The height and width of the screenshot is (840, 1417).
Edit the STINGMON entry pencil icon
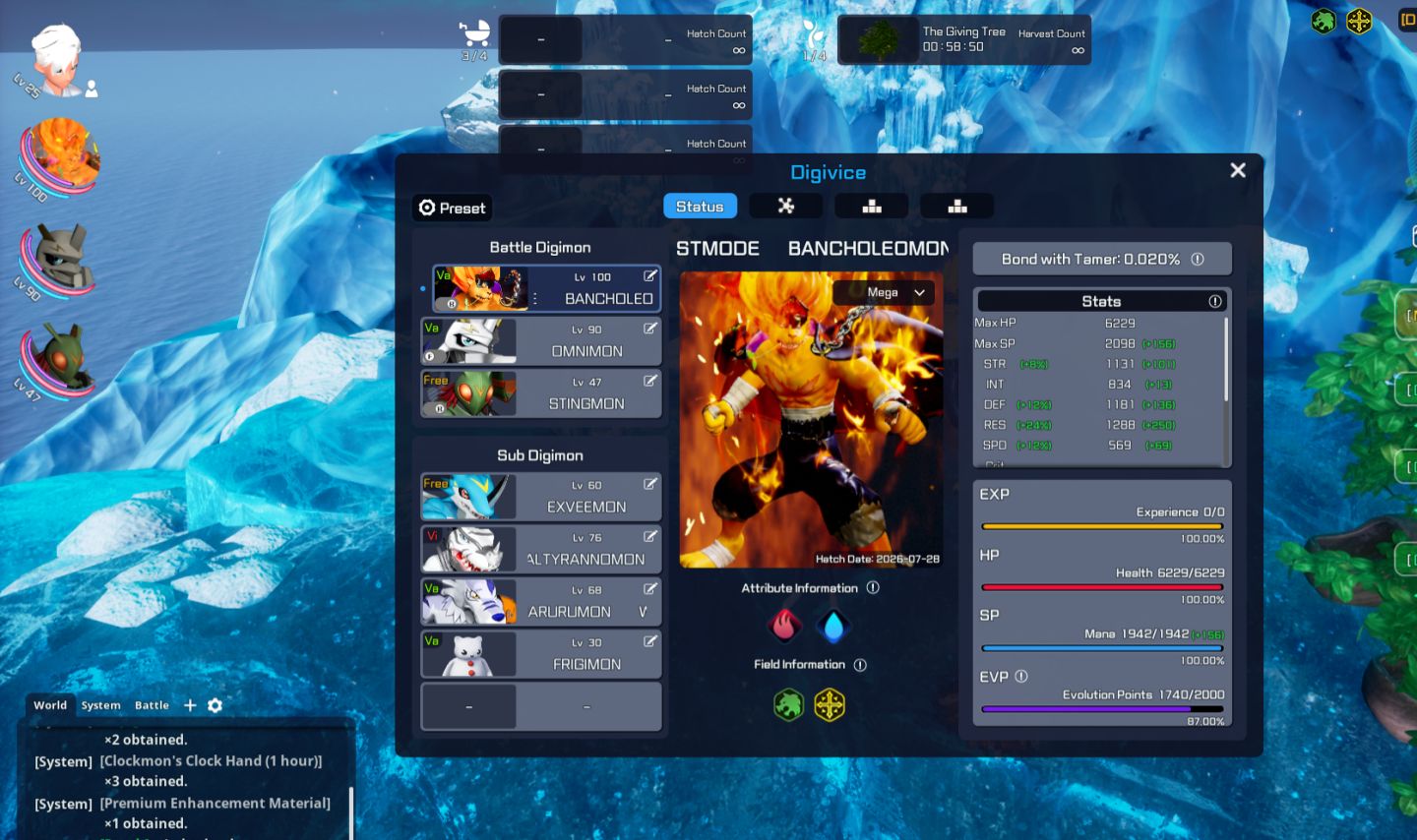650,381
